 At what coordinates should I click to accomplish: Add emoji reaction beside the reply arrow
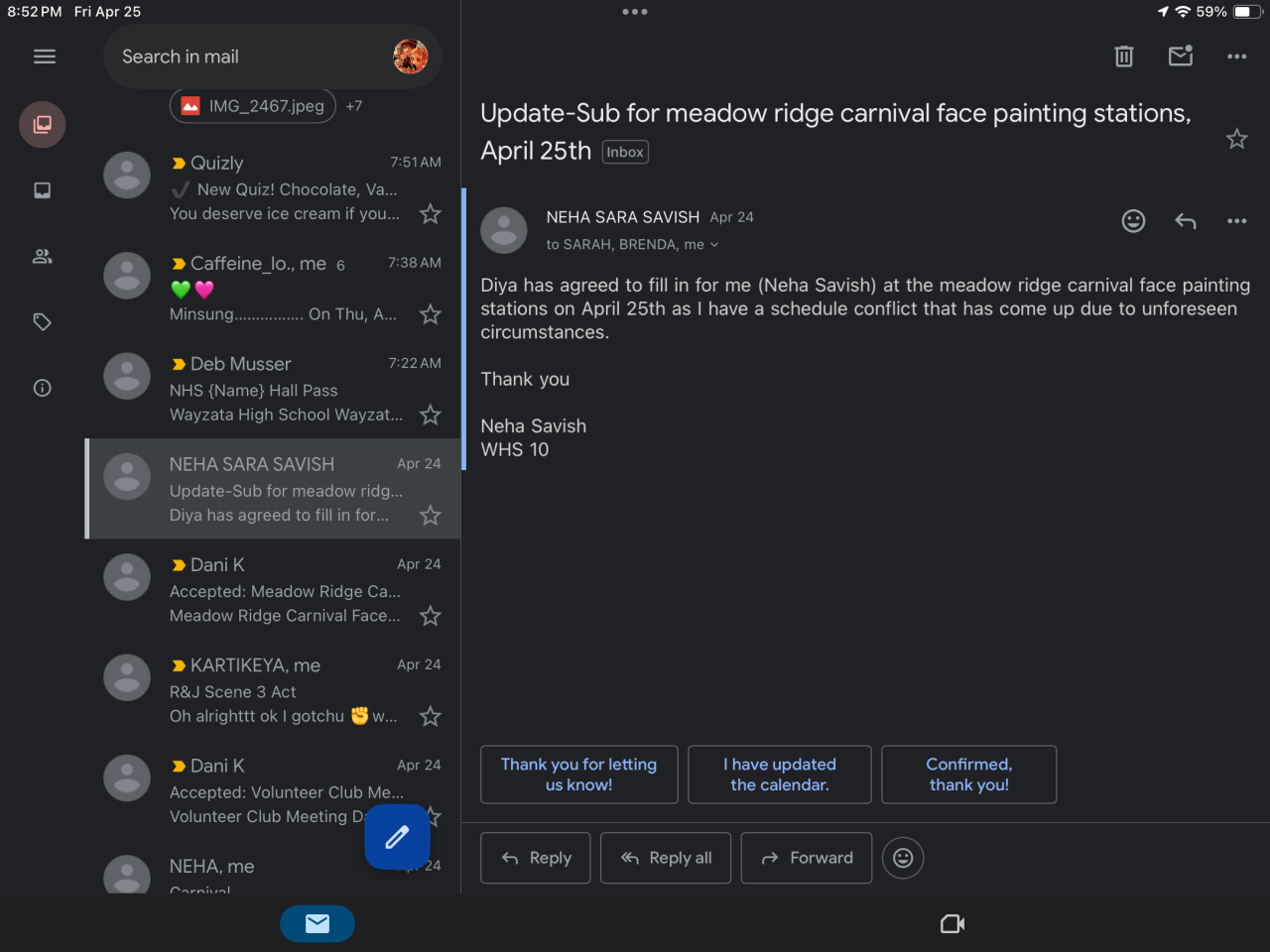coord(1133,221)
